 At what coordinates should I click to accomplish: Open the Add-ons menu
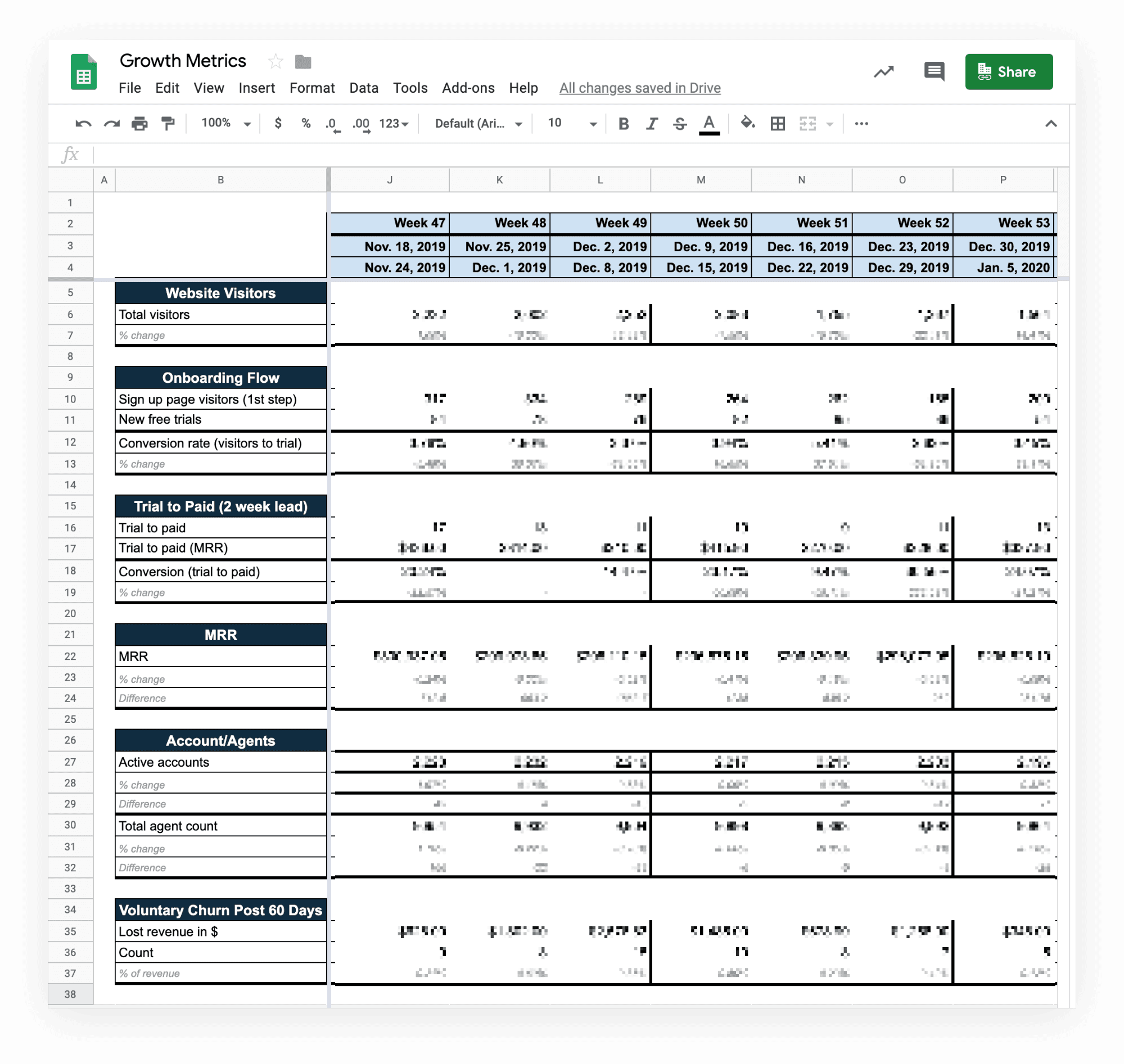(x=467, y=88)
